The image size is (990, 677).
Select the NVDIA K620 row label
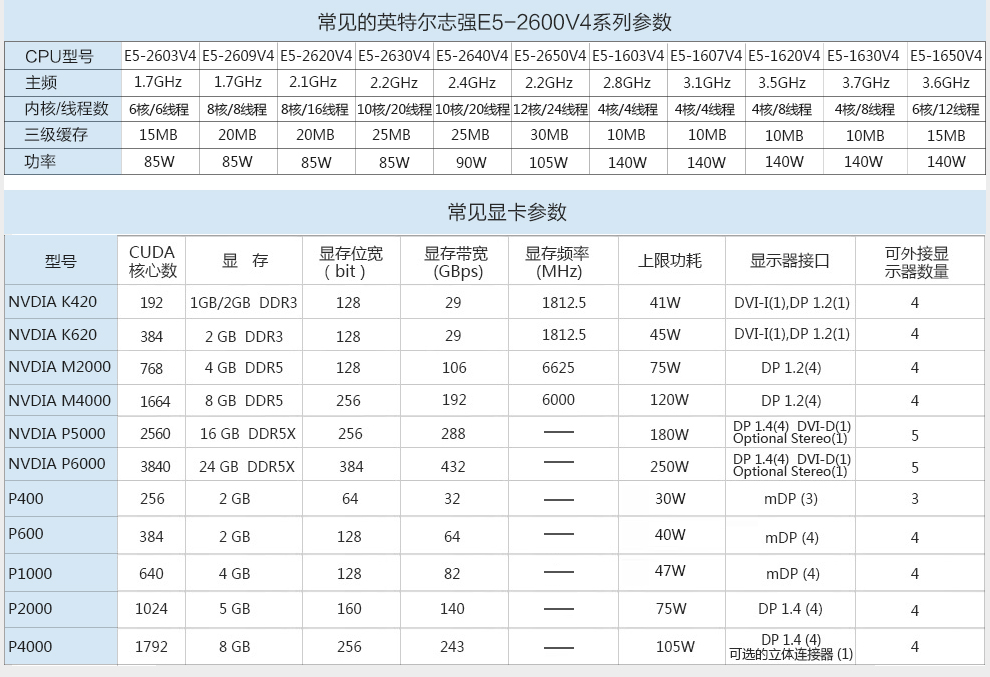tap(52, 334)
